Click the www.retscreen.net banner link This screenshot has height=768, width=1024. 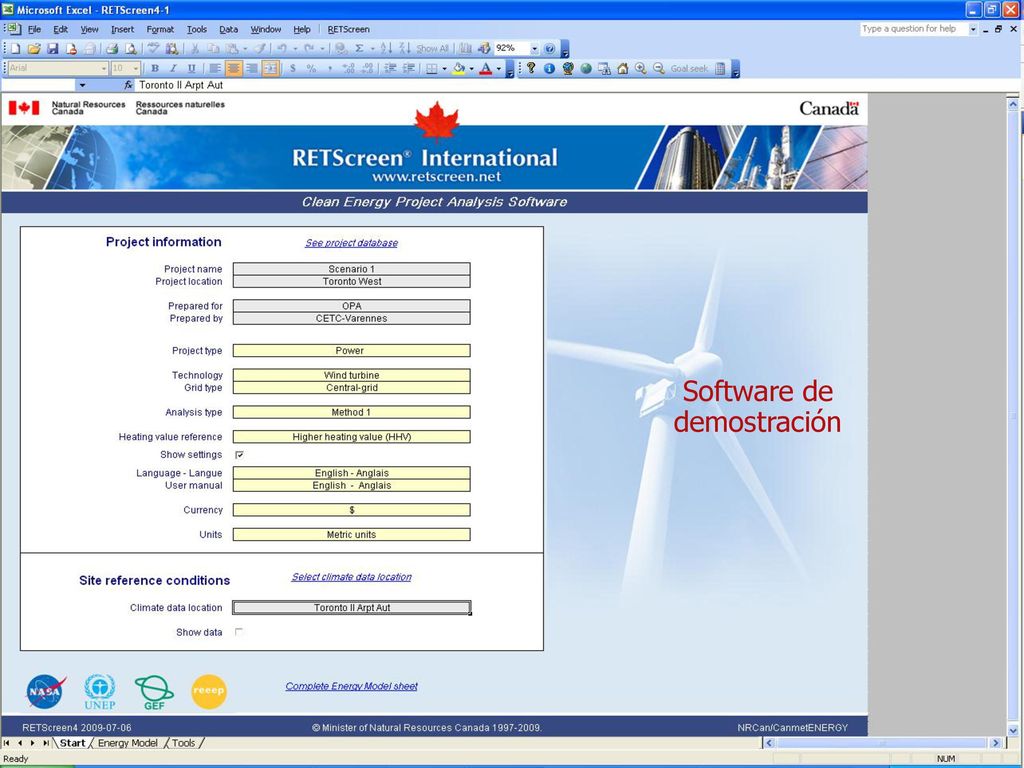[436, 176]
